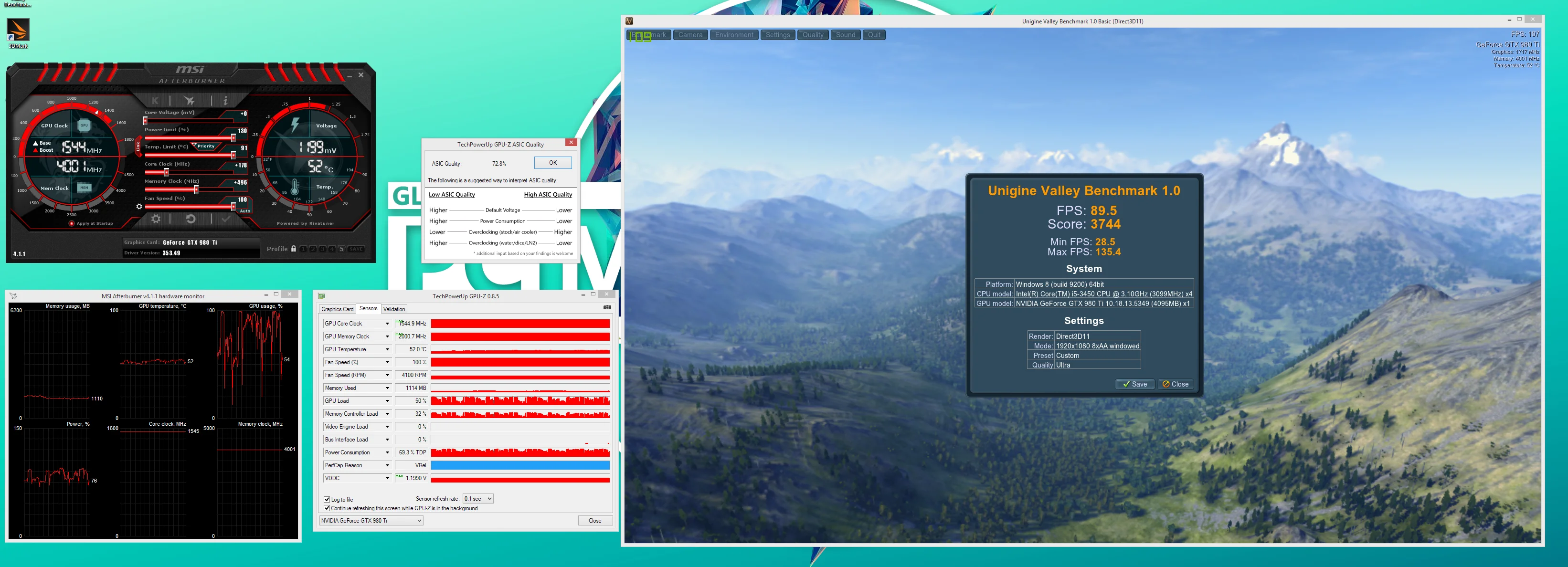
Task: Click the Memory Clock (MHz) slider handle
Action: [196, 189]
